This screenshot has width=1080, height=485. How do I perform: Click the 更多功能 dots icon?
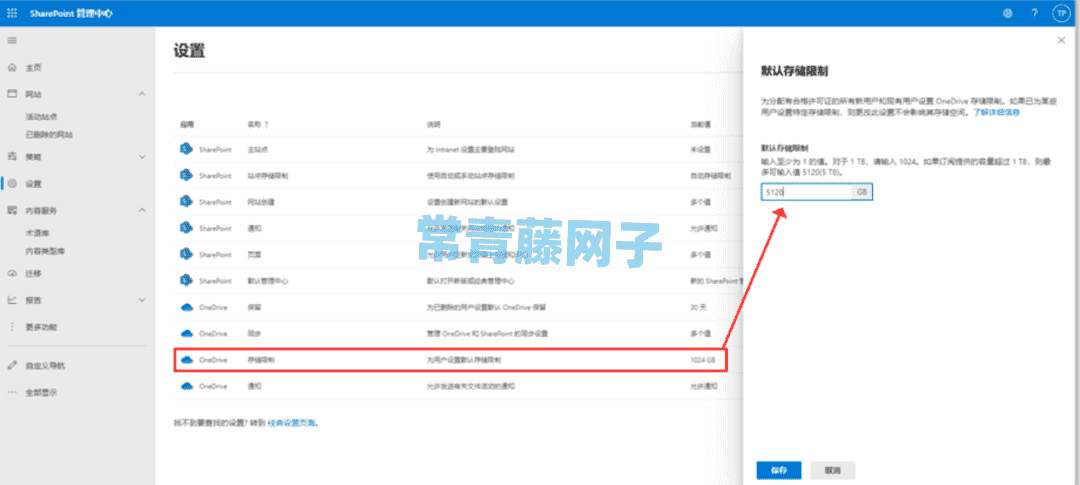click(12, 327)
